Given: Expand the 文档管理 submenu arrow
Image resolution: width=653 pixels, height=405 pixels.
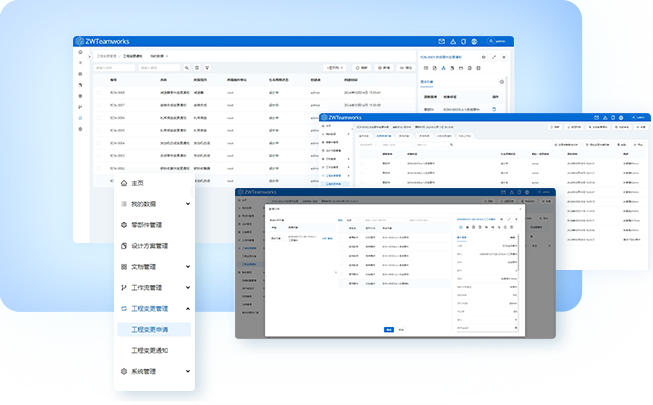Looking at the screenshot, I should 188,267.
